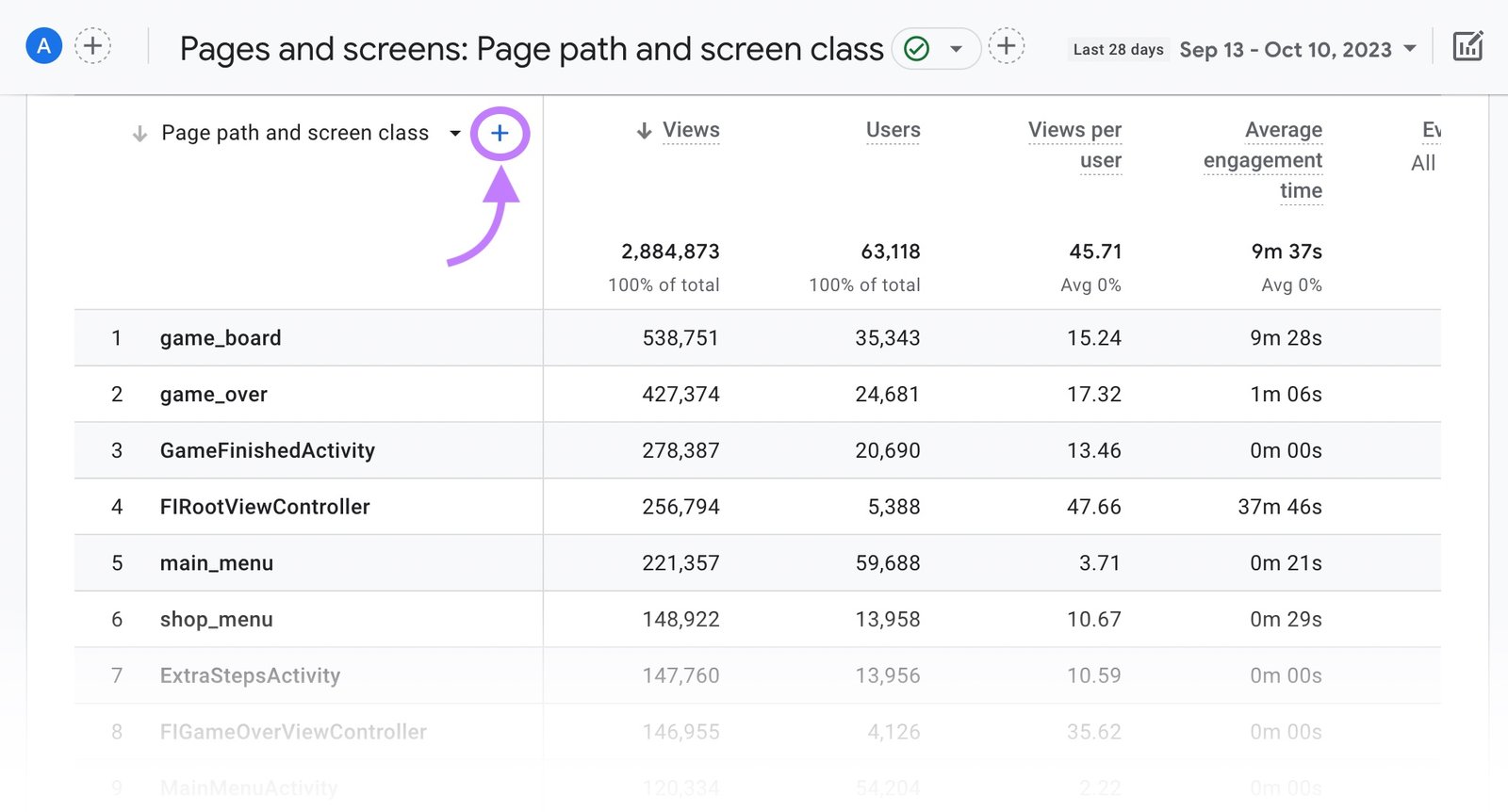Add a comparison with dashed plus beside avatar
Viewport: 1508px width, 812px height.
tap(92, 46)
